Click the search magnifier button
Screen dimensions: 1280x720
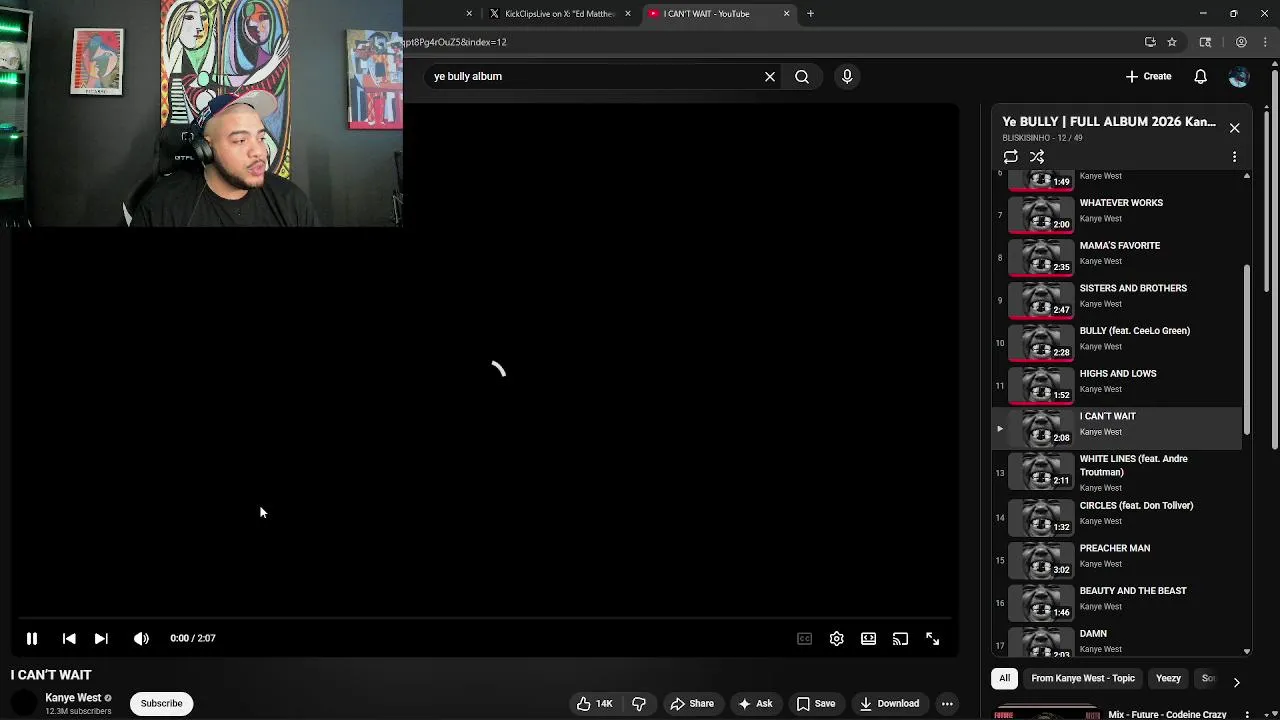[x=802, y=76]
